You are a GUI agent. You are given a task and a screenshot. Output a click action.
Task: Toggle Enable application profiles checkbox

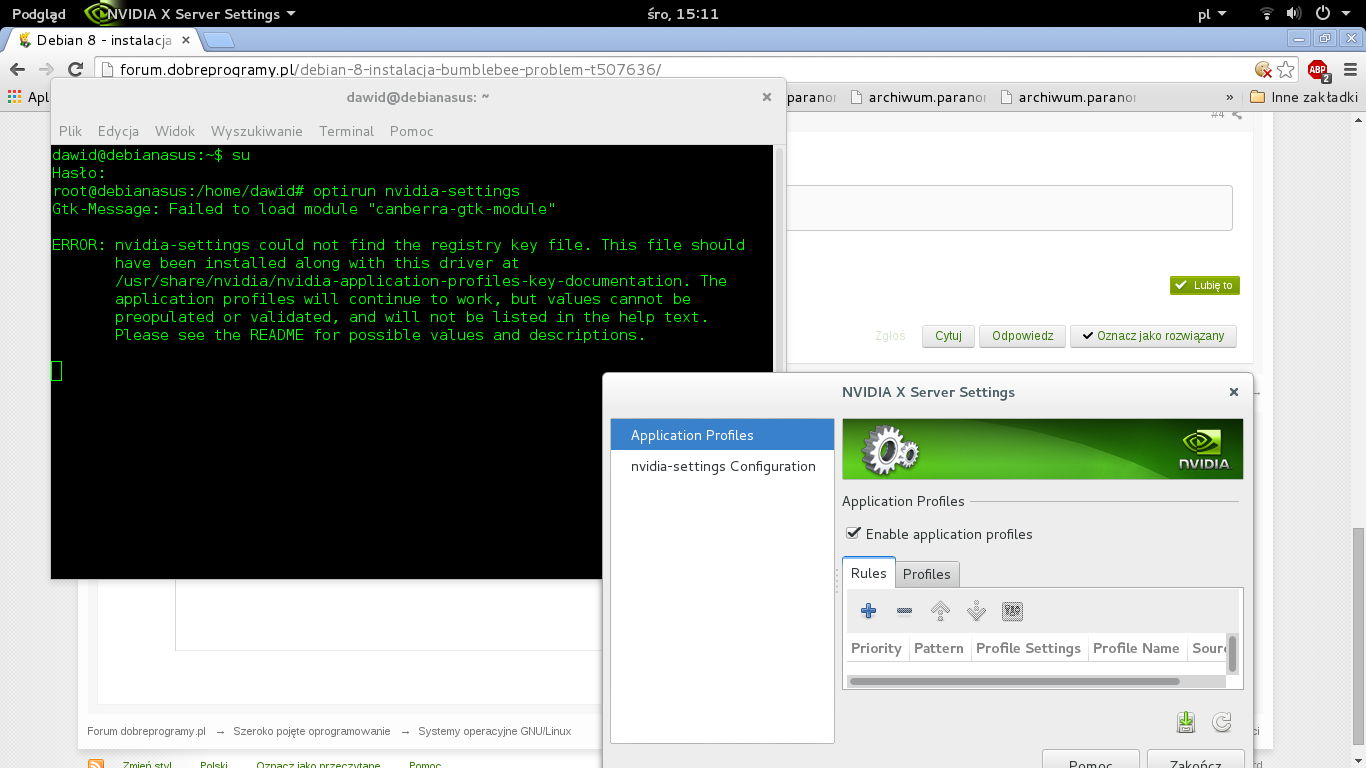point(853,533)
